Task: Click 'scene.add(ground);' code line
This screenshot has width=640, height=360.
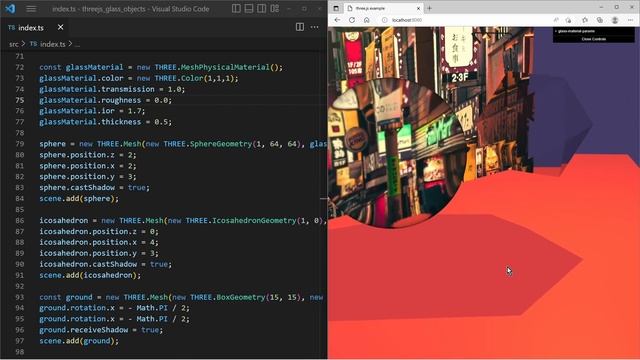Action: (x=79, y=341)
